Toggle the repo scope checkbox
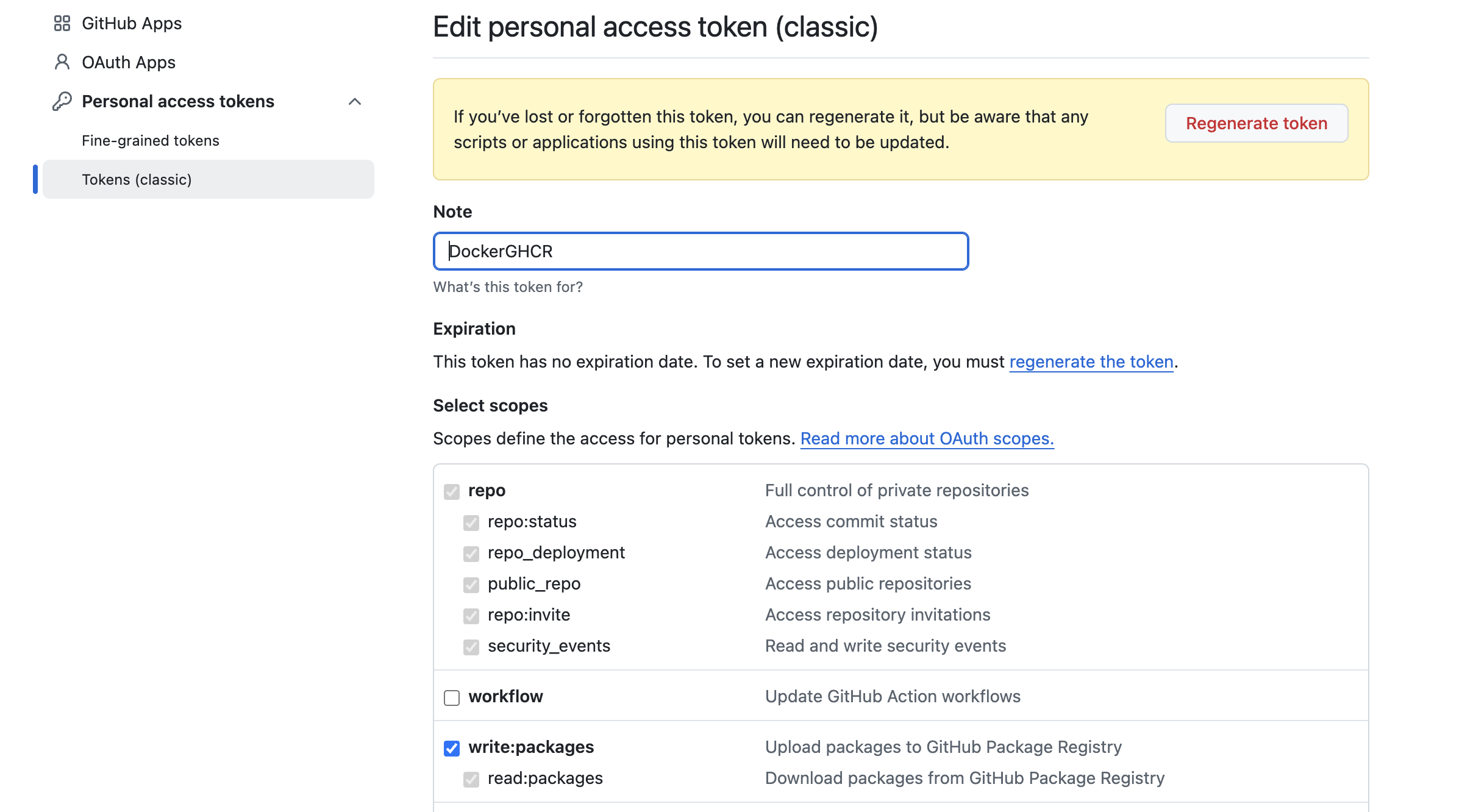 pos(452,491)
